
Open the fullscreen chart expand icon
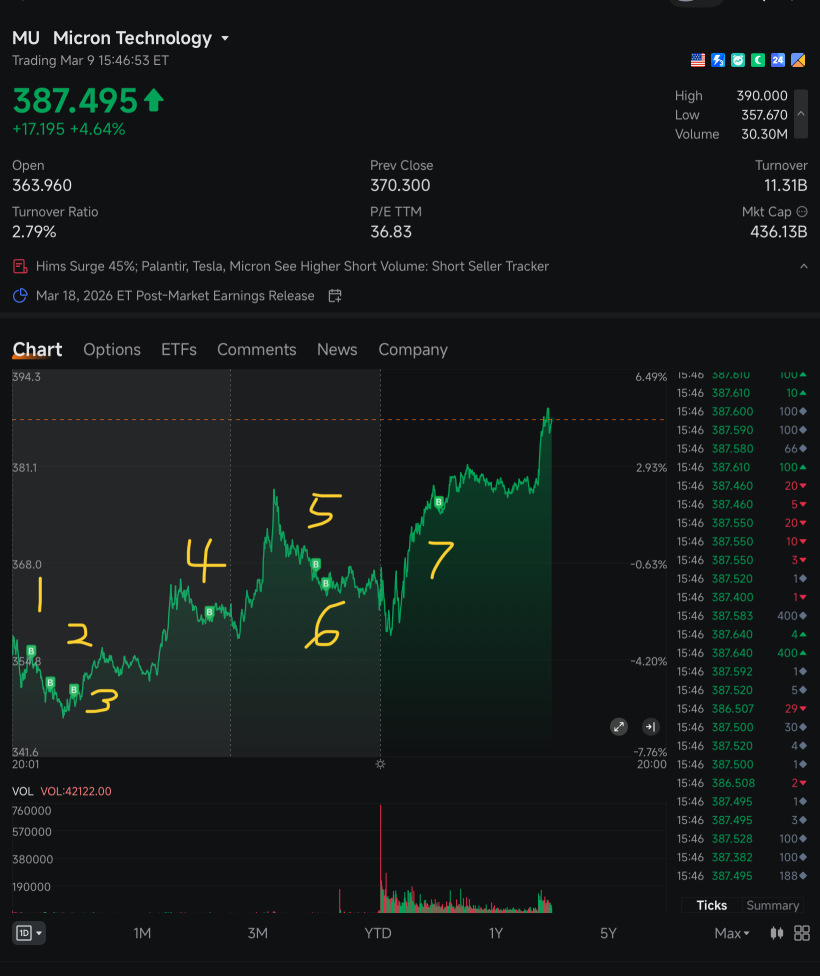tap(618, 726)
